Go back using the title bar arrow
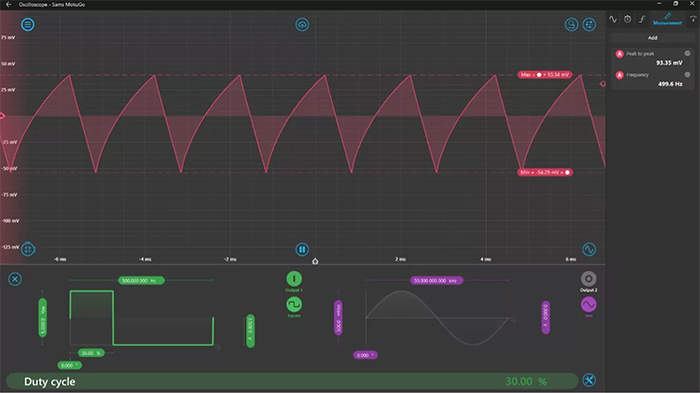Viewport: 700px width, 393px height. pyautogui.click(x=8, y=4)
